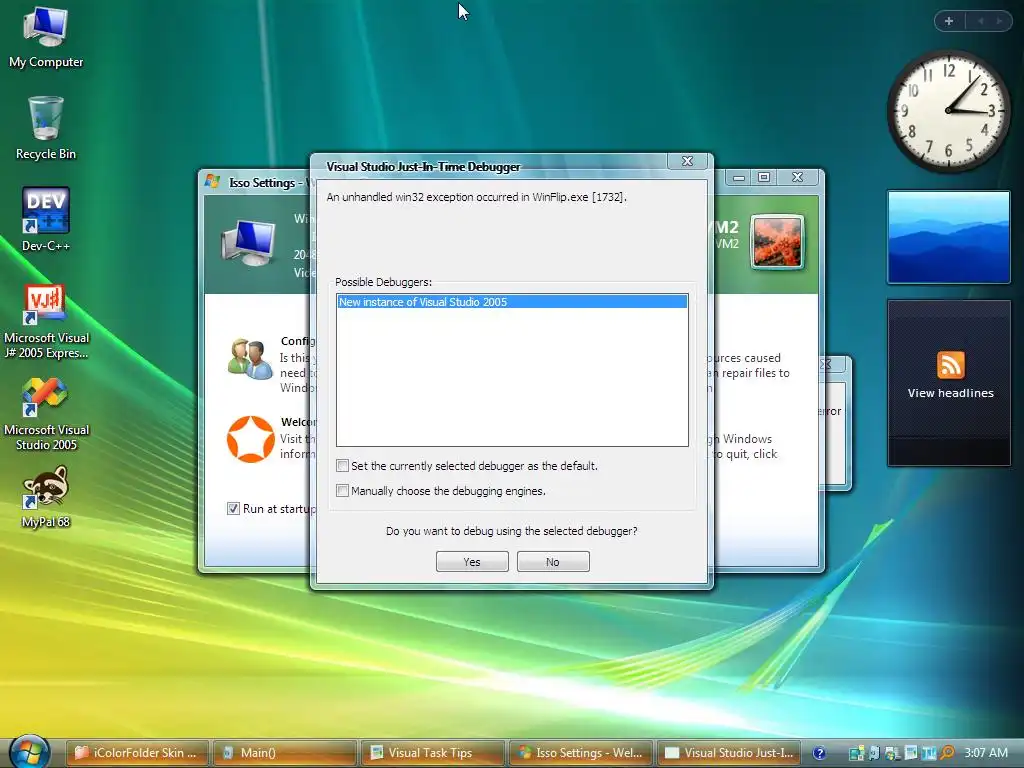Click the blue help question mark tray icon

[820, 753]
